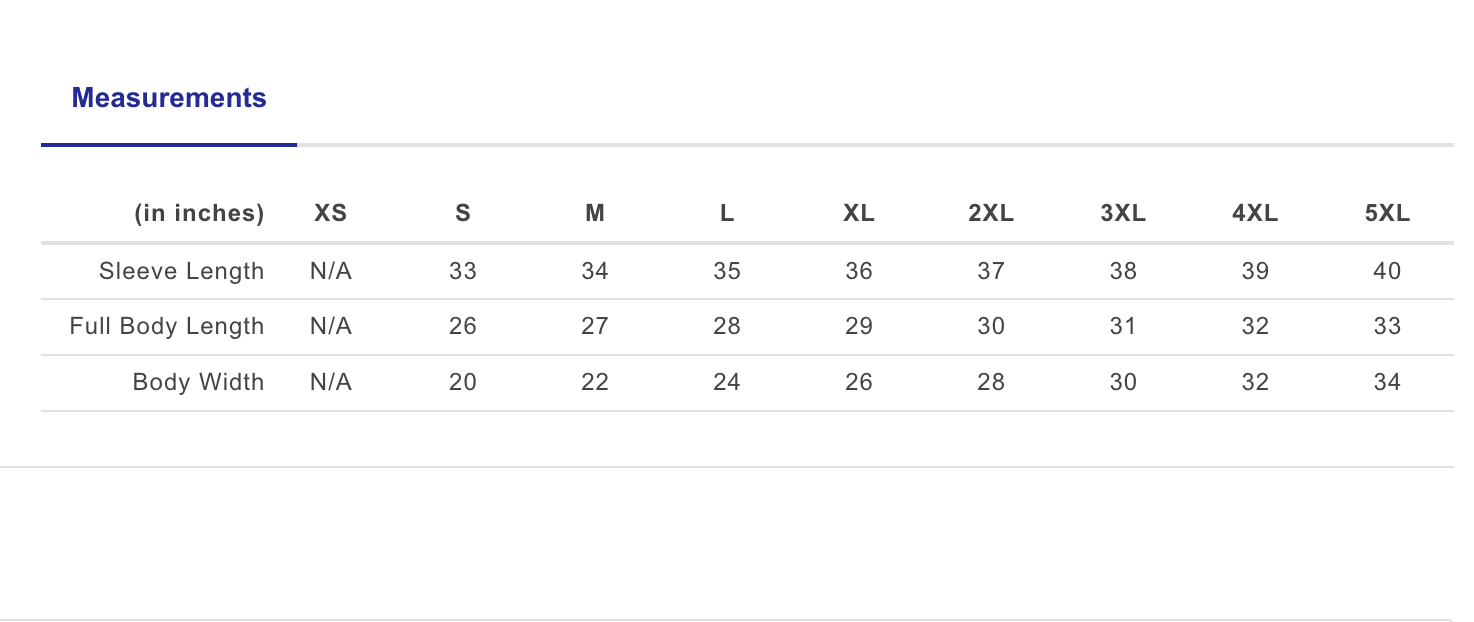
Task: Select the Sleeve Length row label
Action: coord(181,271)
